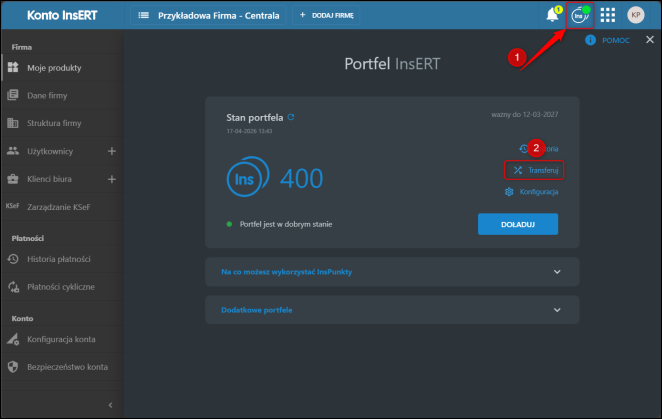Open the apps grid launcher
Image resolution: width=662 pixels, height=419 pixels.
tap(608, 15)
